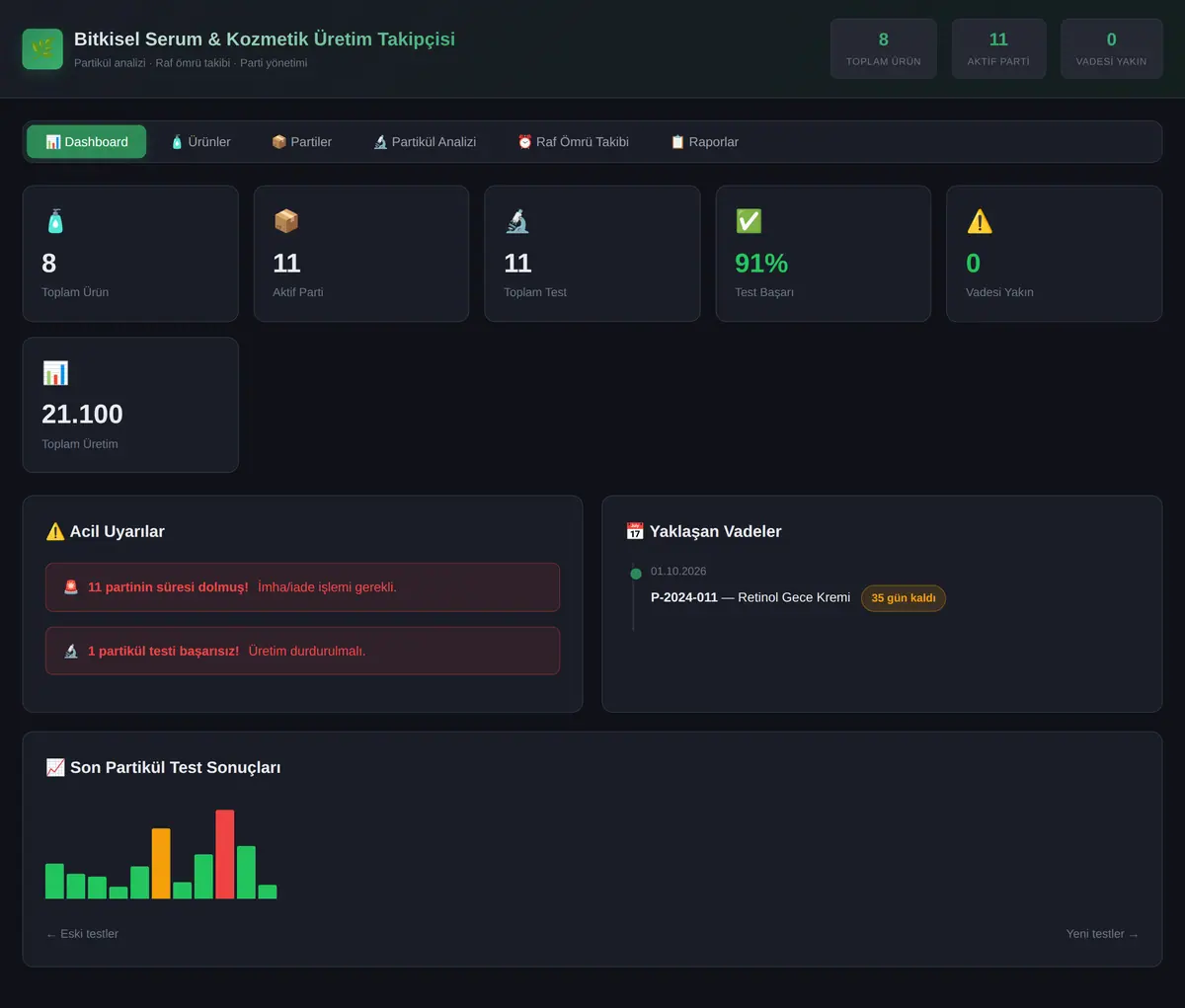Click the green timeline dot at 01.10.2026

[636, 574]
